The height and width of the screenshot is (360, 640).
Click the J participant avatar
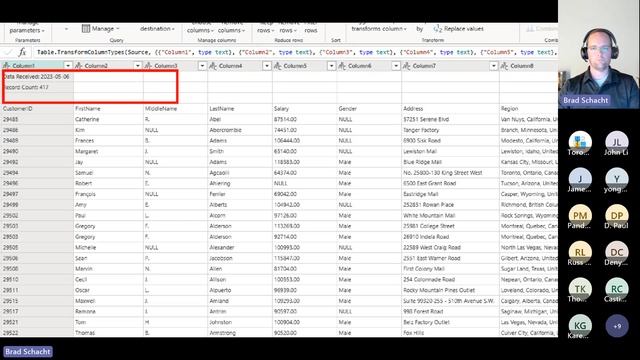(x=580, y=179)
